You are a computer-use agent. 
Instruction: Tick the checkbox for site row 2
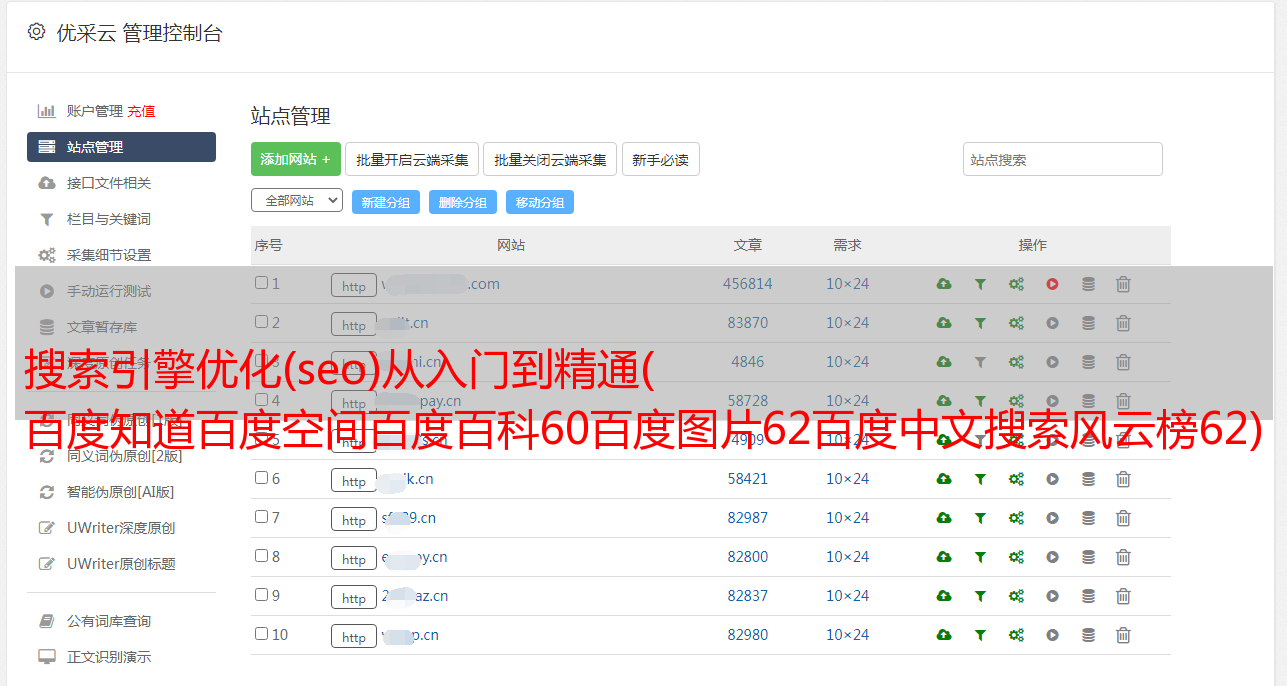261,322
